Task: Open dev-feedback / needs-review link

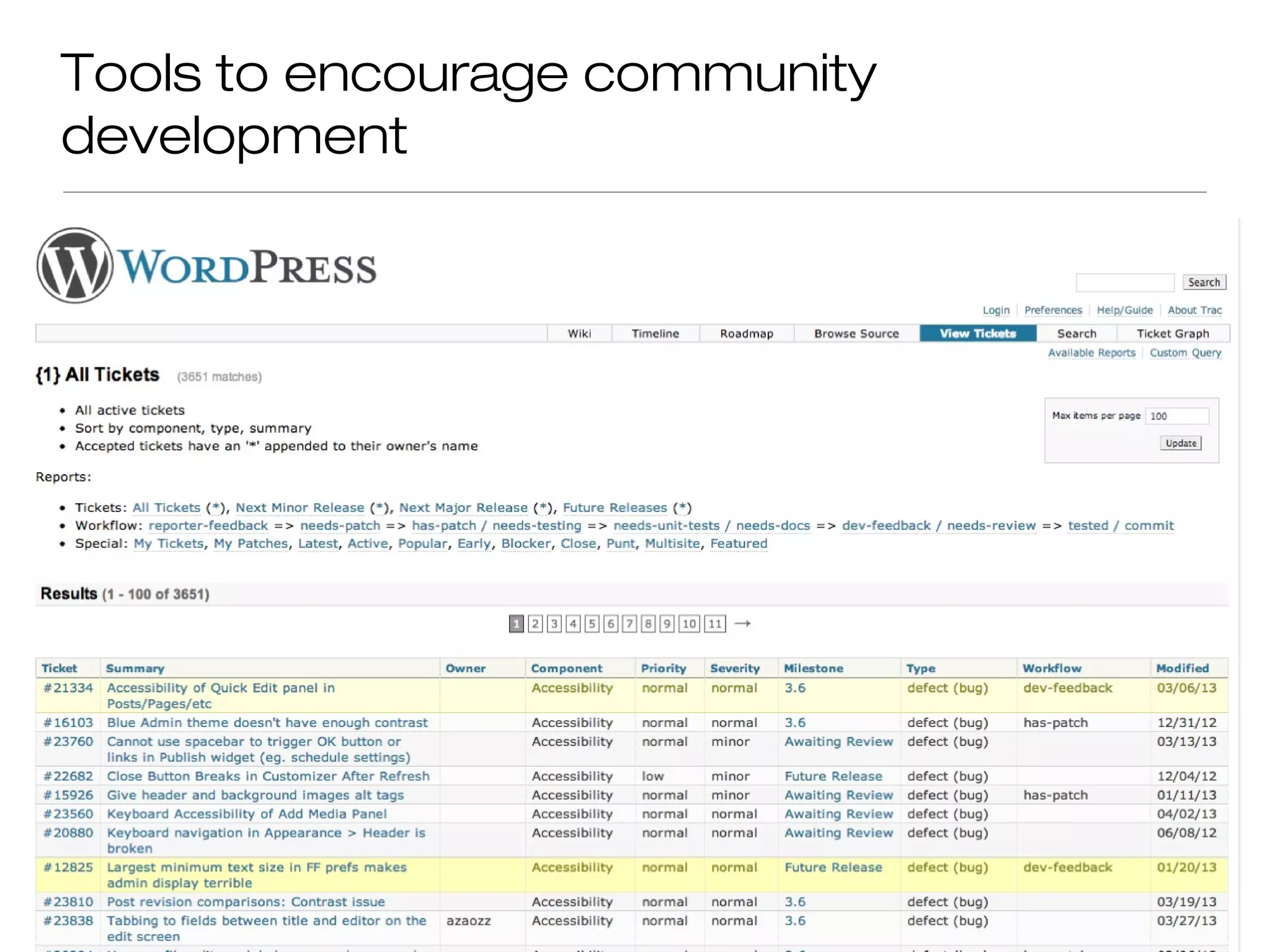Action: tap(939, 526)
